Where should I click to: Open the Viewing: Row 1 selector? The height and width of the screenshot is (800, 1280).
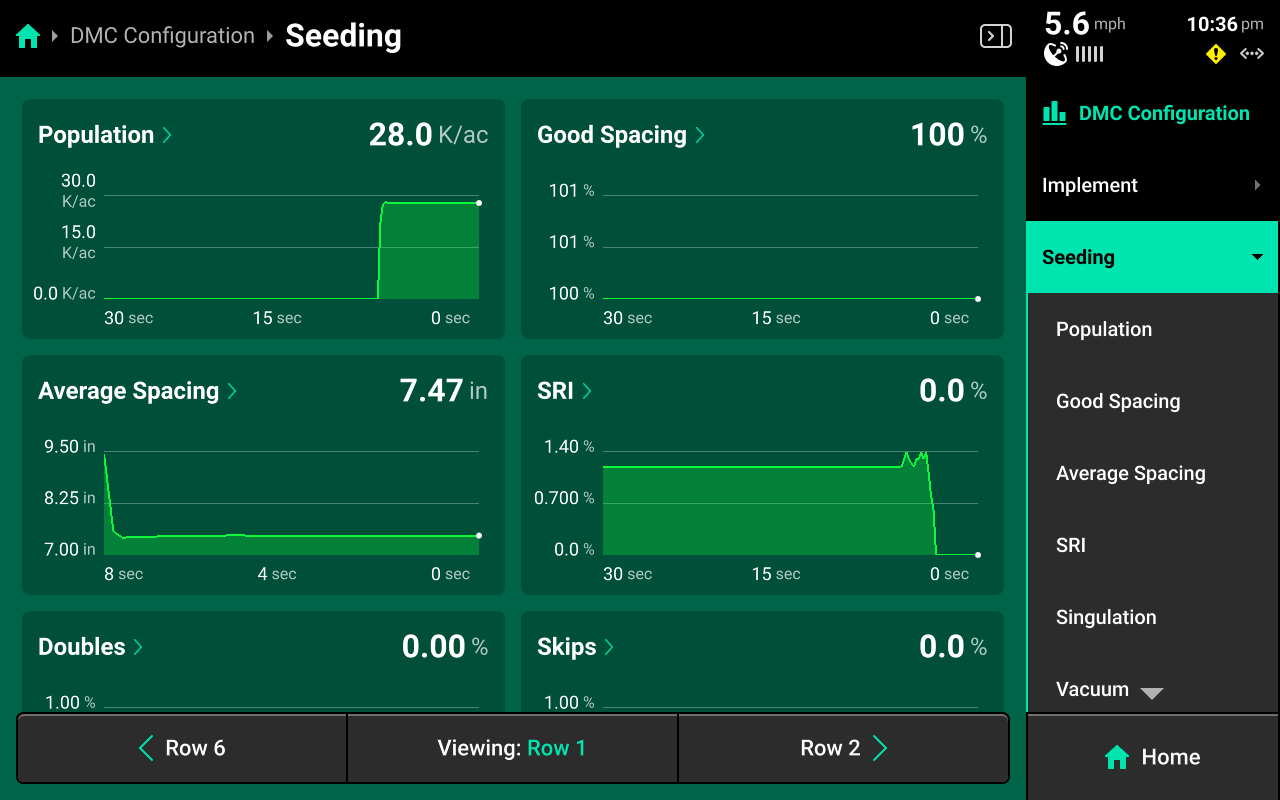(512, 748)
